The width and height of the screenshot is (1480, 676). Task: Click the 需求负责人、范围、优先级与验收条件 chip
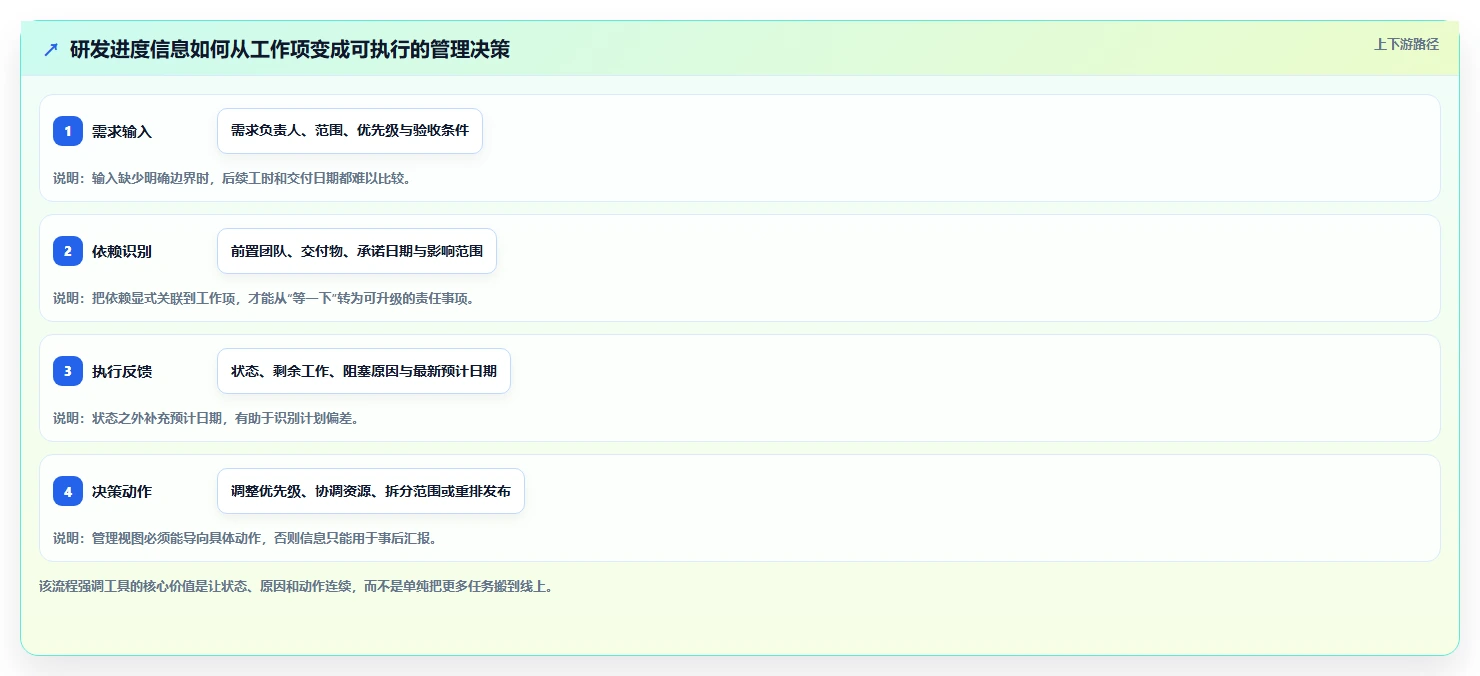click(350, 131)
